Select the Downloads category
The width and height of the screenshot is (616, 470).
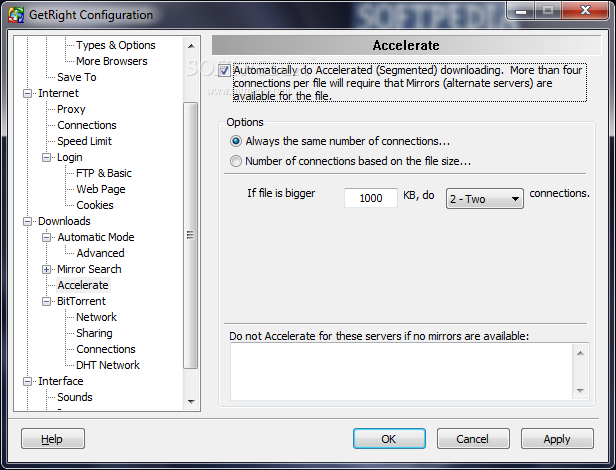(x=64, y=221)
